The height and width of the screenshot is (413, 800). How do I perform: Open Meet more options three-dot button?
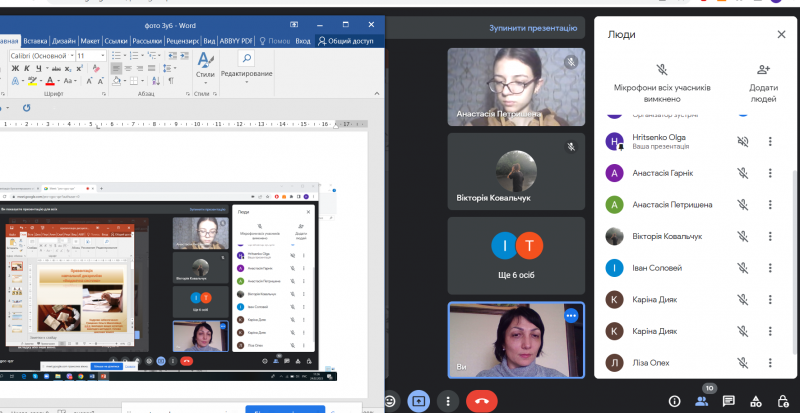[x=448, y=401]
